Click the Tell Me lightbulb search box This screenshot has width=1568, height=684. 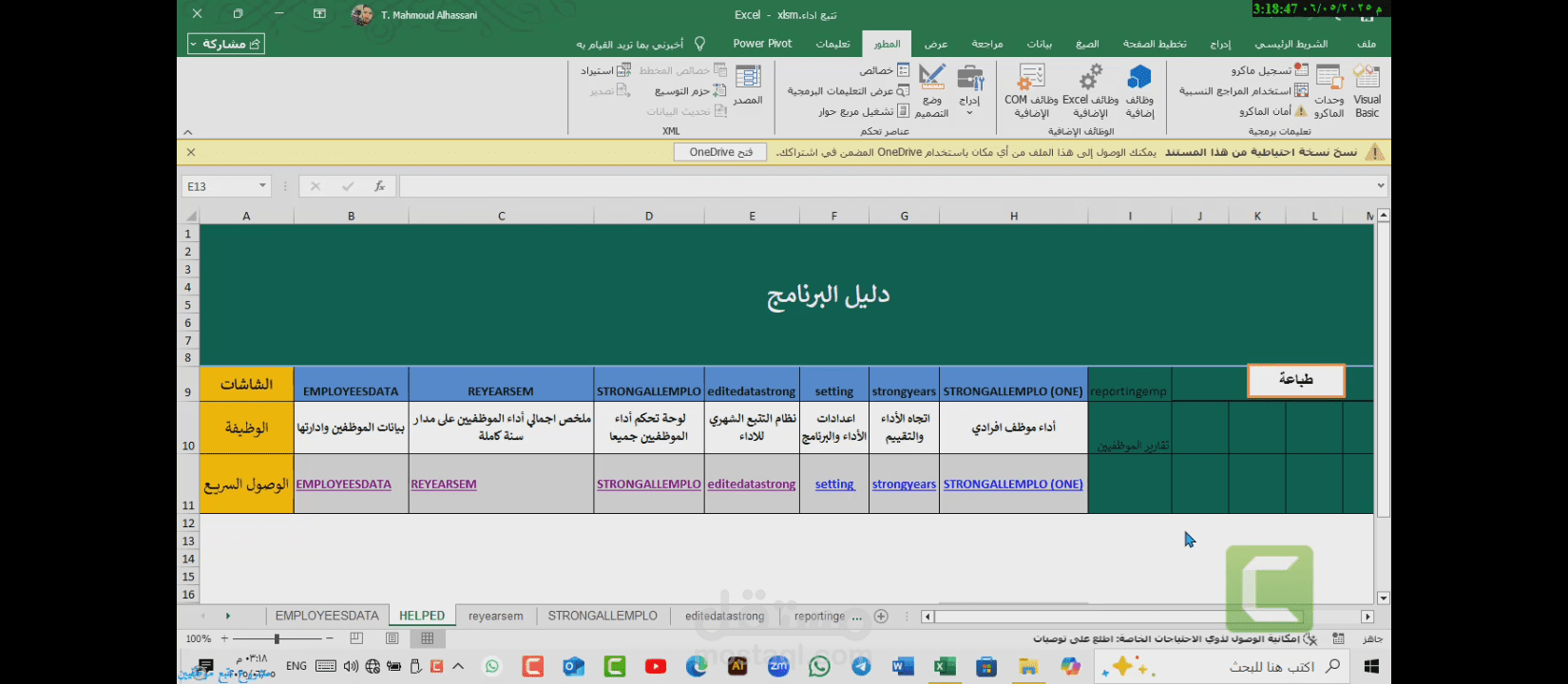[x=641, y=44]
